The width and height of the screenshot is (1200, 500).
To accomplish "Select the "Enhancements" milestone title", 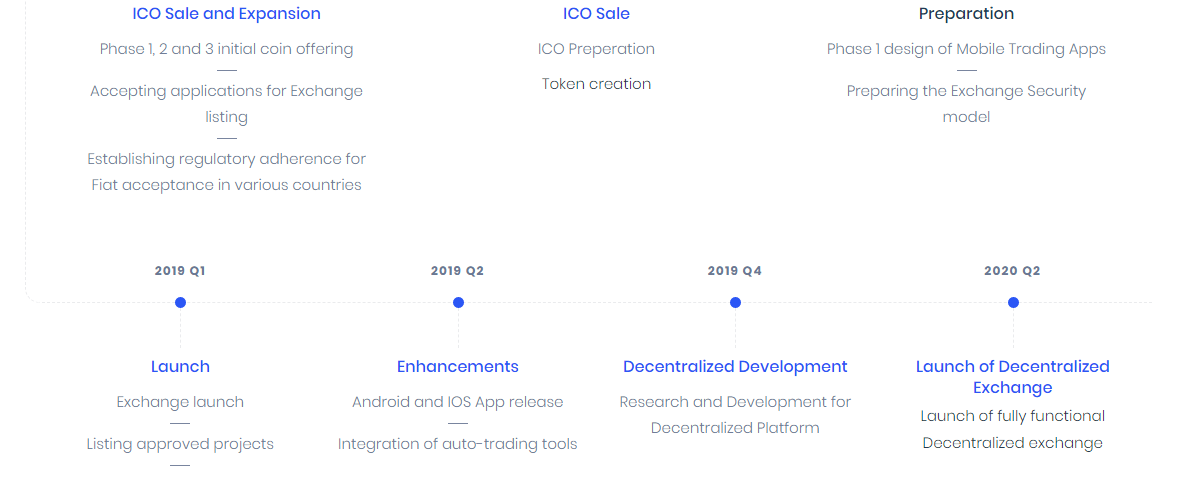I will point(458,367).
